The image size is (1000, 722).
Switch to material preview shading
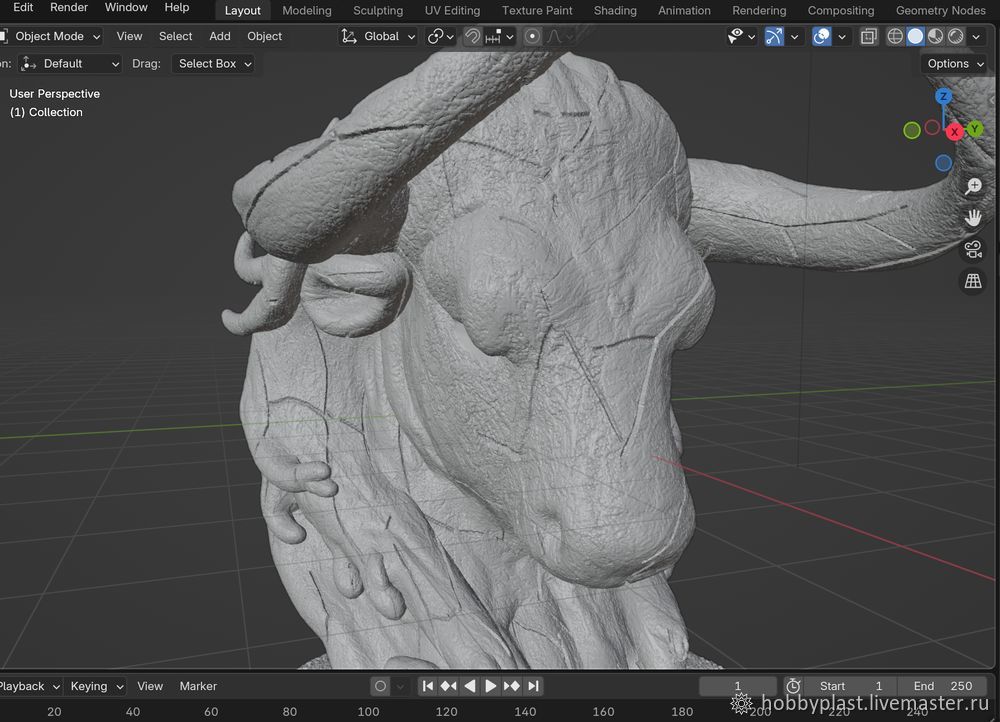click(936, 36)
